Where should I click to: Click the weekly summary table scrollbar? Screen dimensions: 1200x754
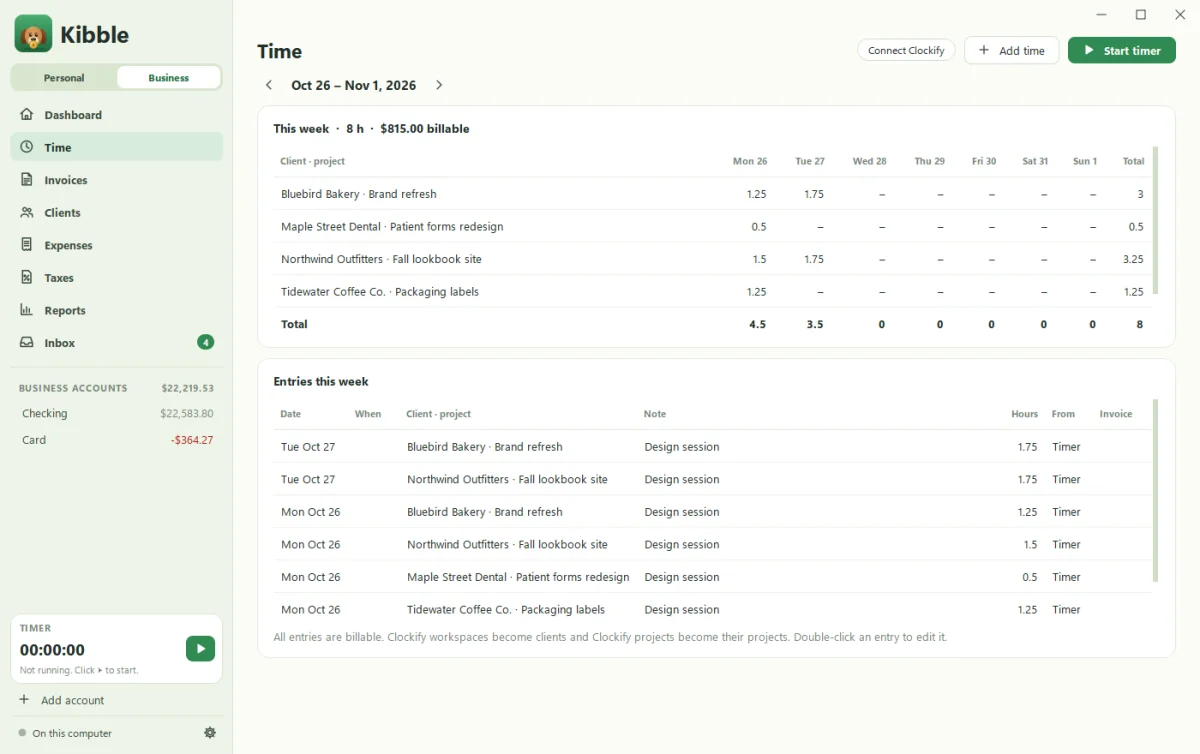pos(1156,221)
